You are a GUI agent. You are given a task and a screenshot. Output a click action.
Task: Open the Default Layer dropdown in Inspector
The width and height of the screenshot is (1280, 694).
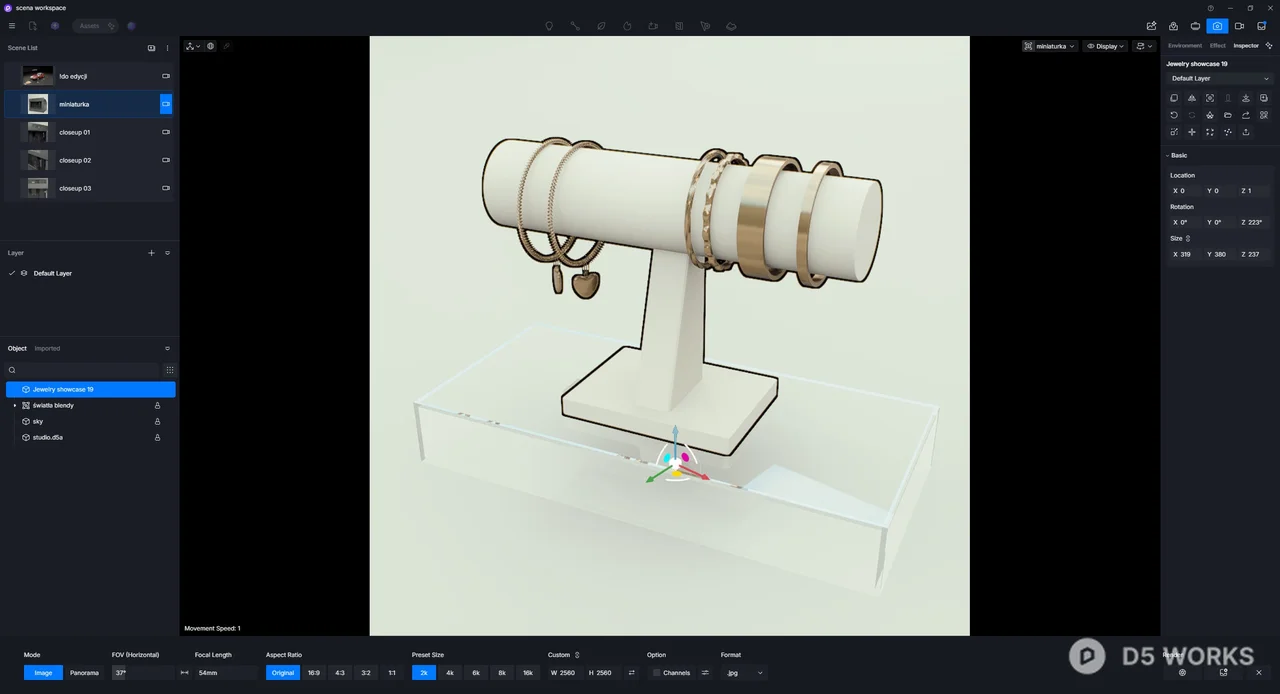(x=1220, y=78)
